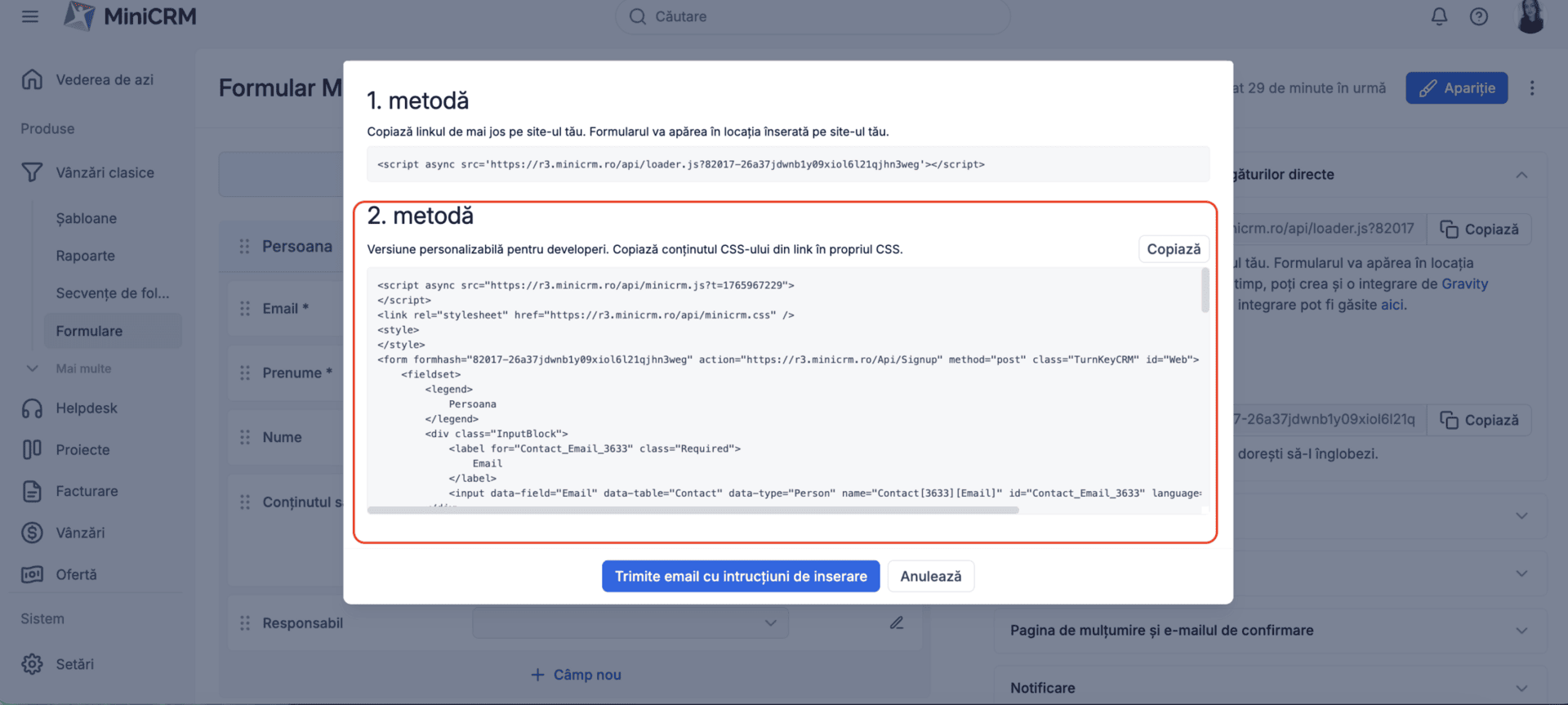This screenshot has height=705, width=1568.
Task: Click the Helpdesk headset icon
Action: (32, 408)
